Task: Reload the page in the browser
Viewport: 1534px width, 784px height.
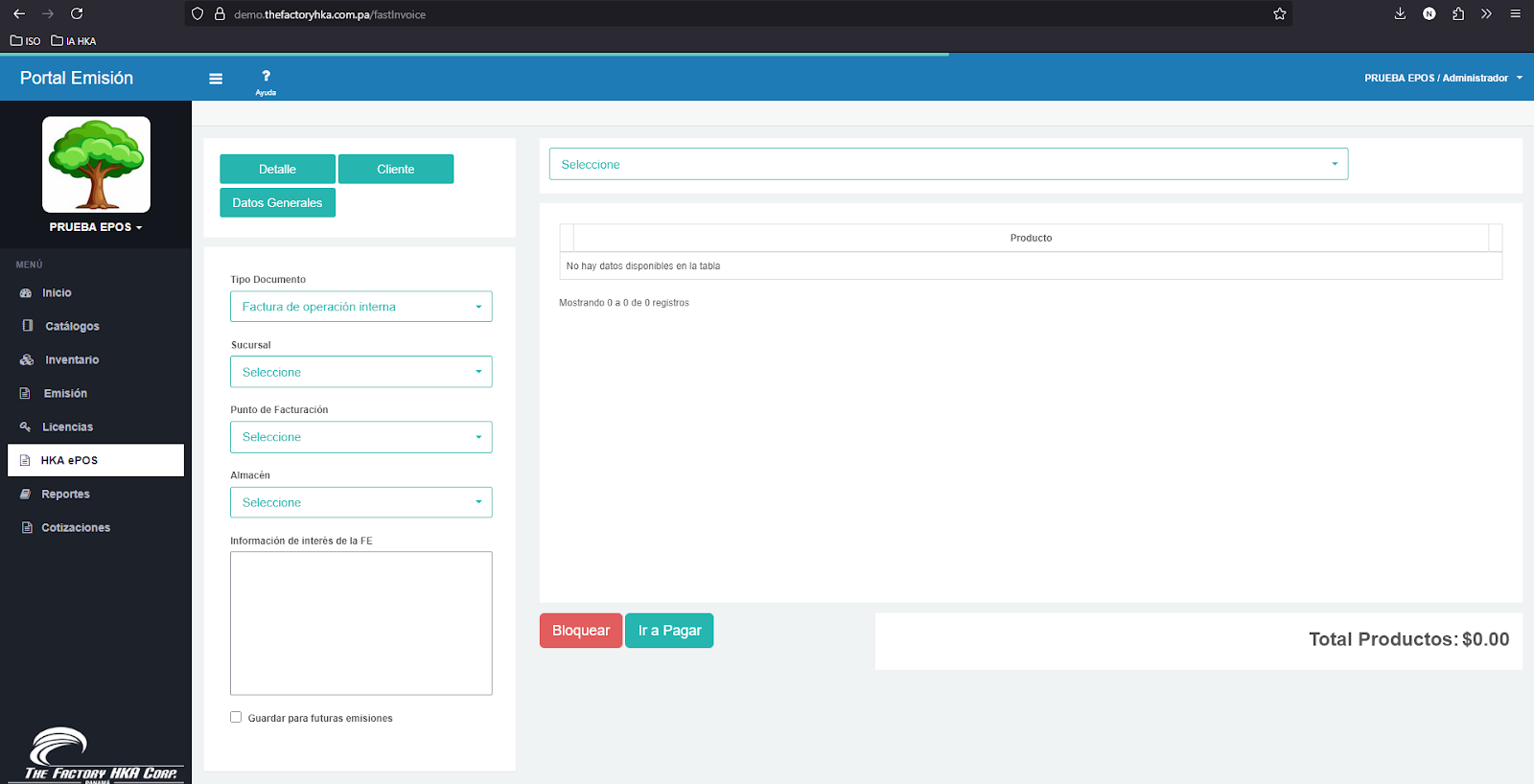Action: (x=77, y=13)
